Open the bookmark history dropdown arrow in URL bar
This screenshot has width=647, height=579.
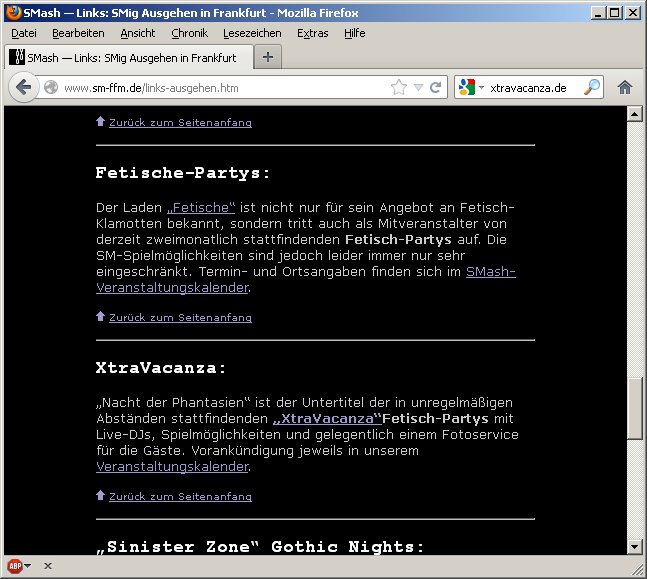418,87
